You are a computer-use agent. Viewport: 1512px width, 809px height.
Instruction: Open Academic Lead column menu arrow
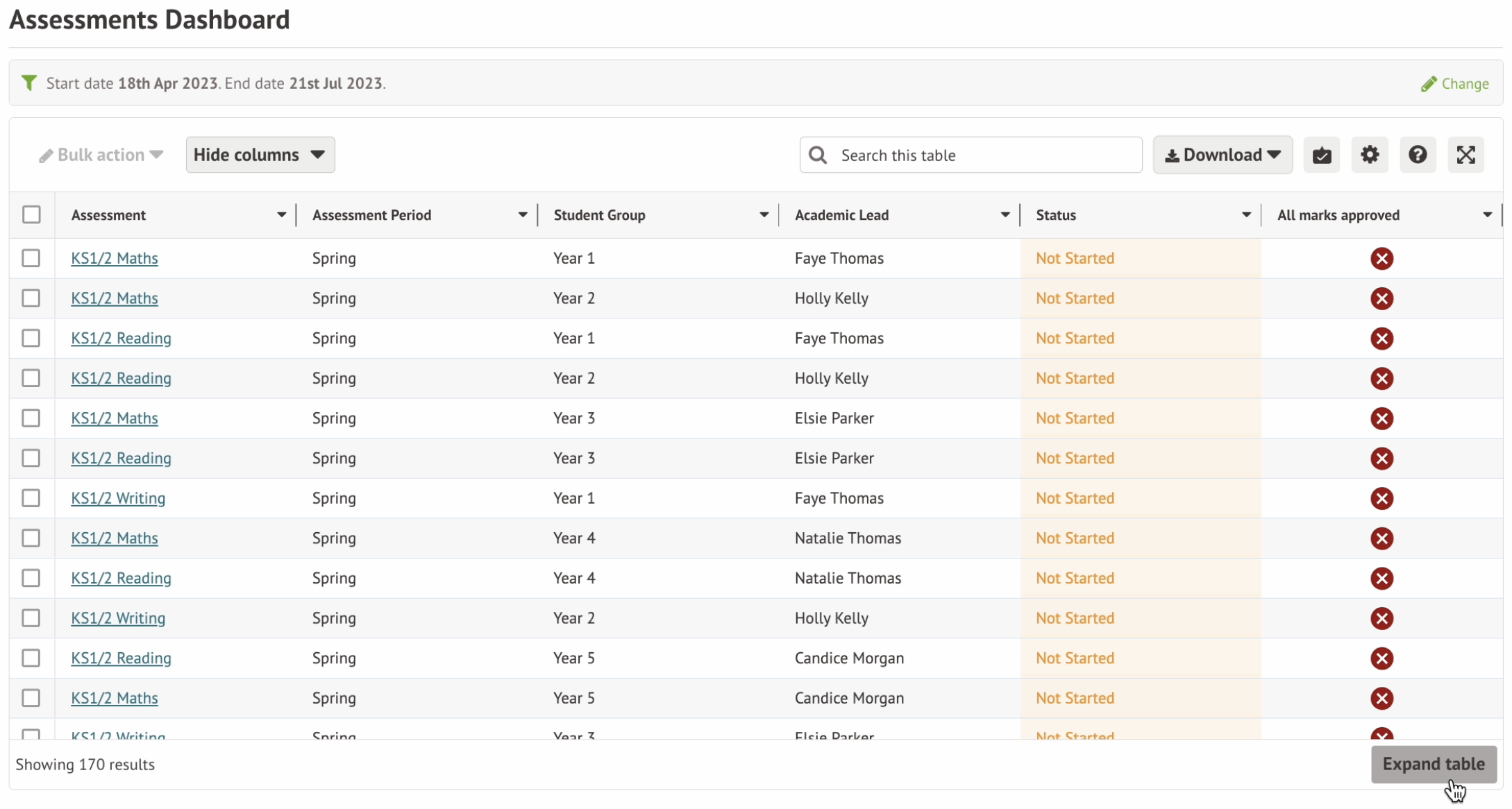1005,215
